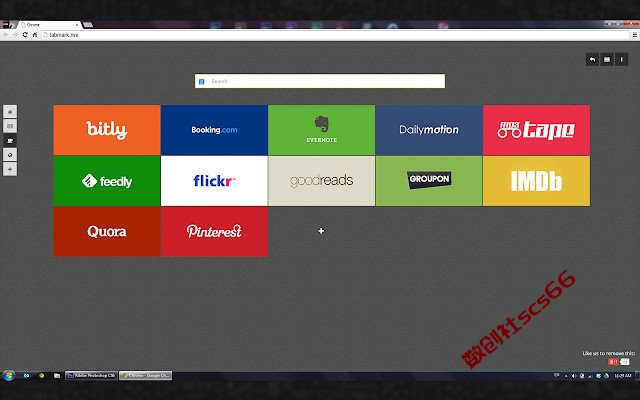The height and width of the screenshot is (400, 640).
Task: Open the pinned folder icon in taskbar
Action: point(57,375)
